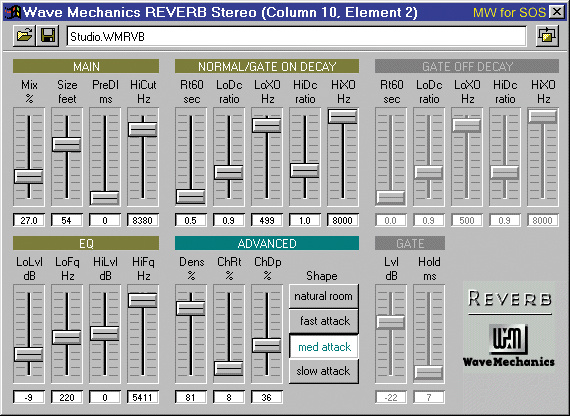
Task: Click the Gate Lvl value field showing -22
Action: pos(391,397)
